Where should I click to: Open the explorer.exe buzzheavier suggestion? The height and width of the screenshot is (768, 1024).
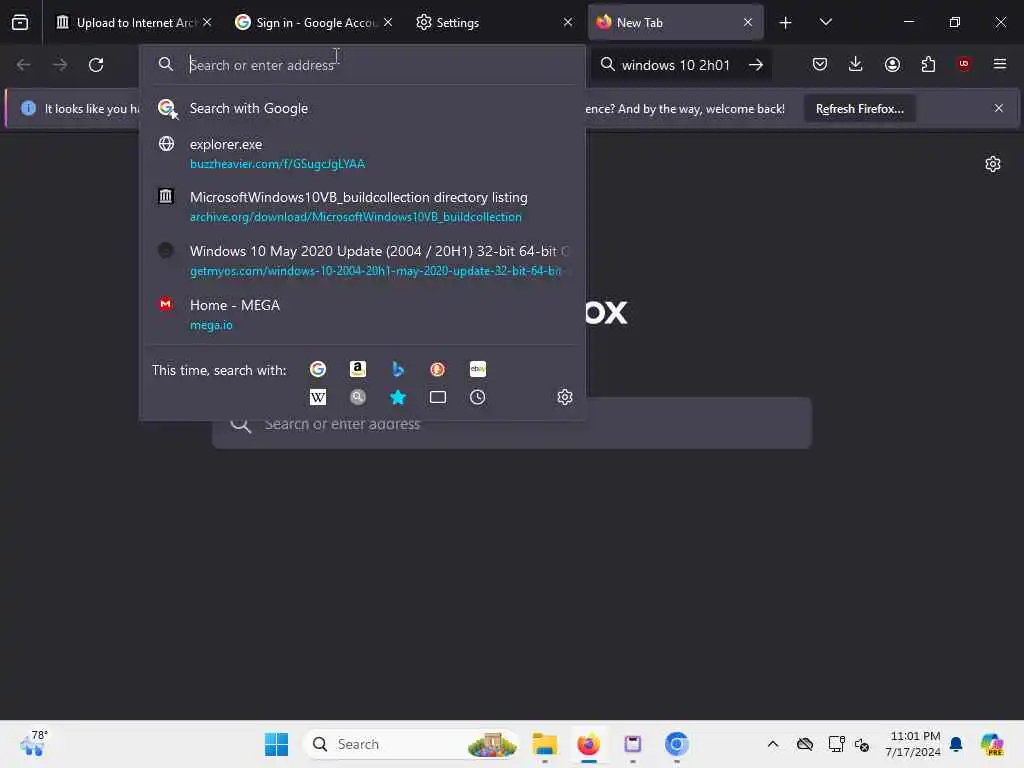click(x=362, y=153)
